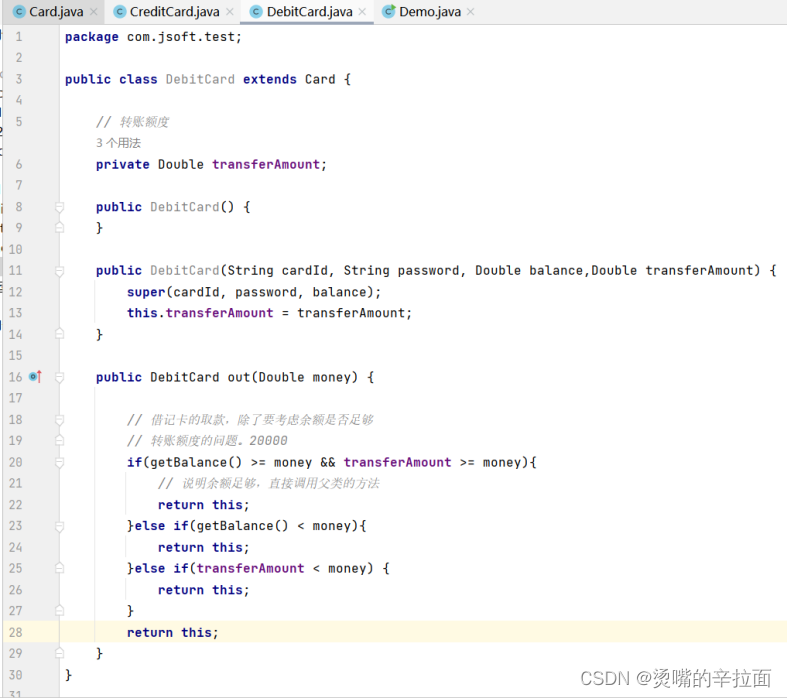Click 'package com.jsoft.test;' on line 1
Screen dimensions: 787x698
tap(153, 37)
